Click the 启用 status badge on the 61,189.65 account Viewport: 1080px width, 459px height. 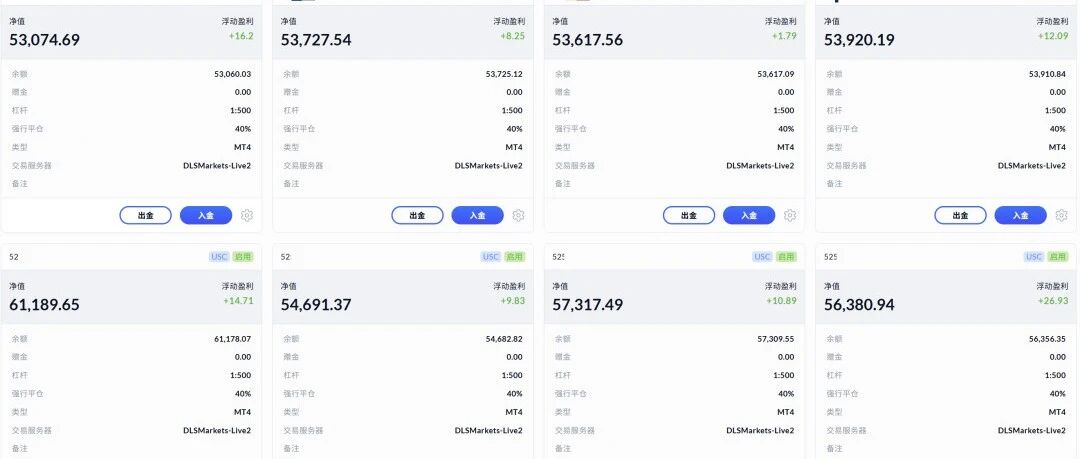tap(243, 256)
